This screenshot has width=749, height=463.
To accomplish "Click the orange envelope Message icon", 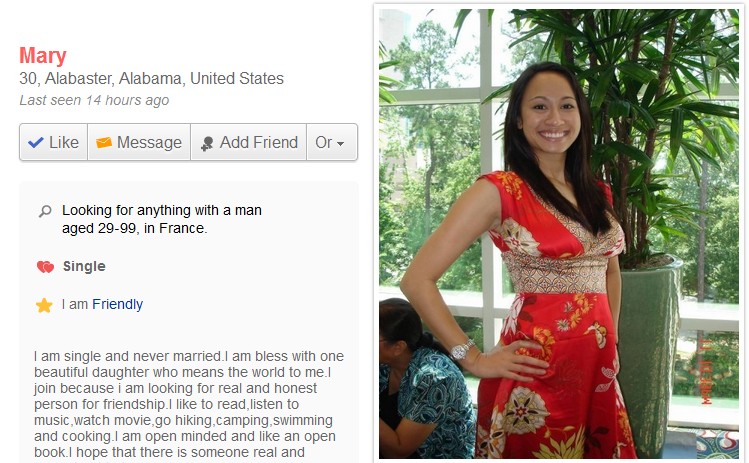I will click(104, 142).
